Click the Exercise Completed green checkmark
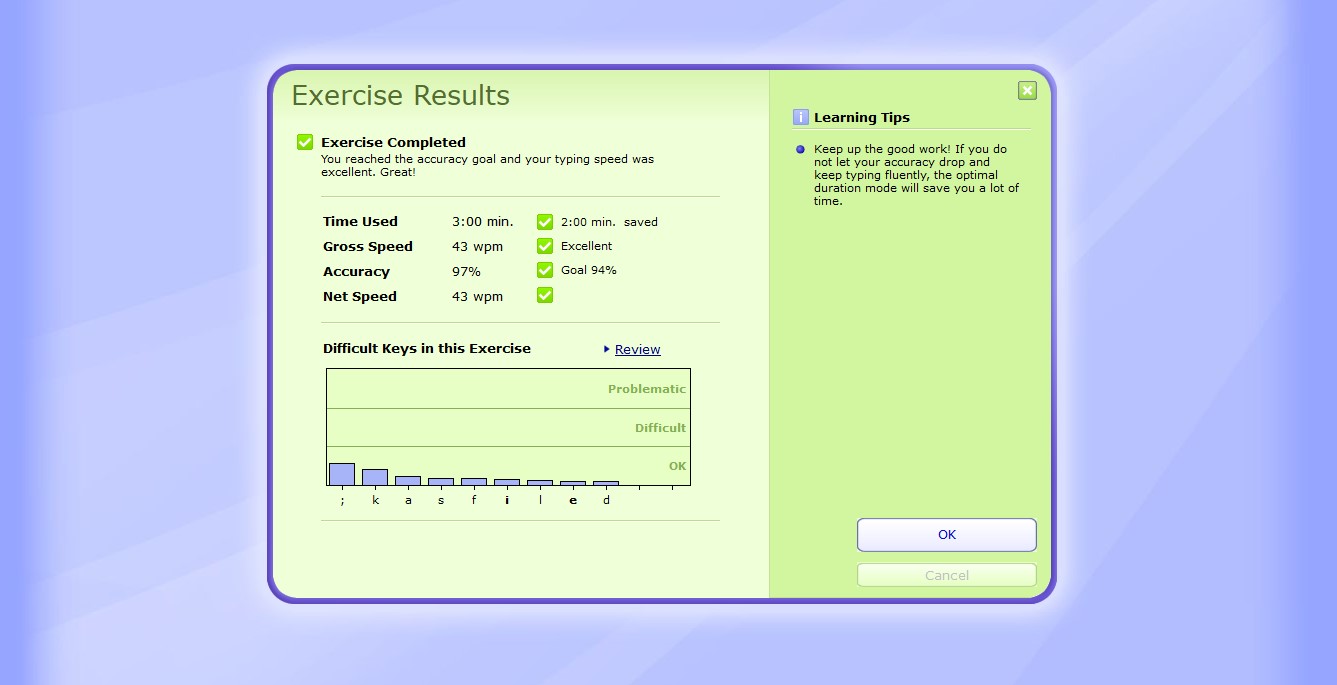Screen dimensions: 1337x685 pos(305,142)
